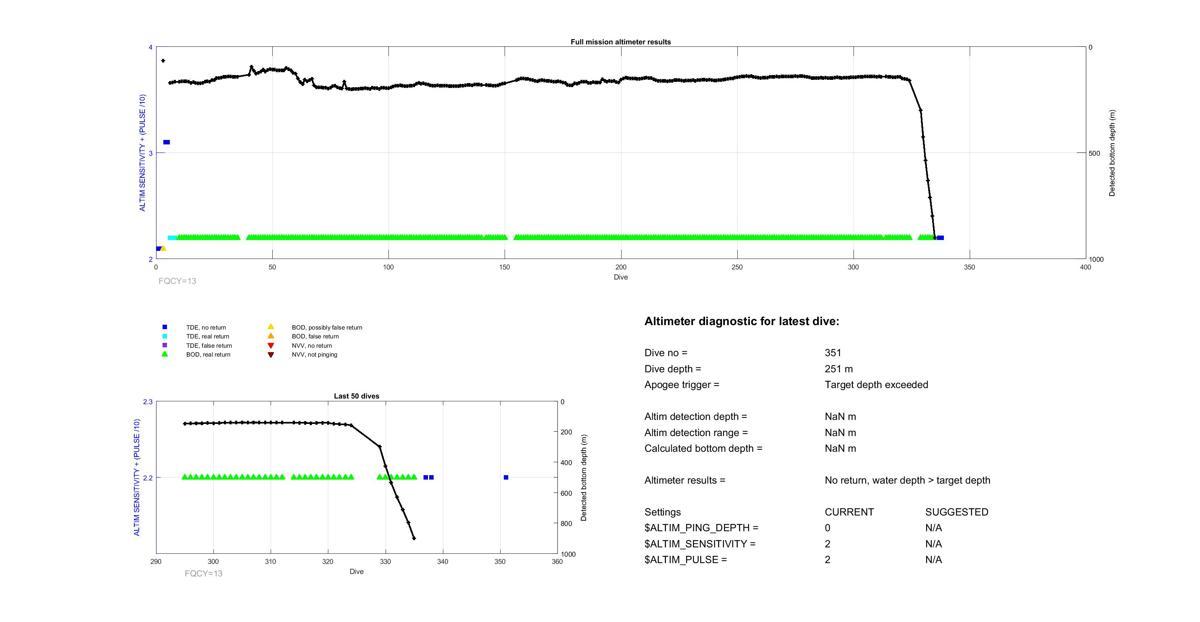
Task: Click the legend label 'NVV, not pinging'
Action: pos(314,354)
